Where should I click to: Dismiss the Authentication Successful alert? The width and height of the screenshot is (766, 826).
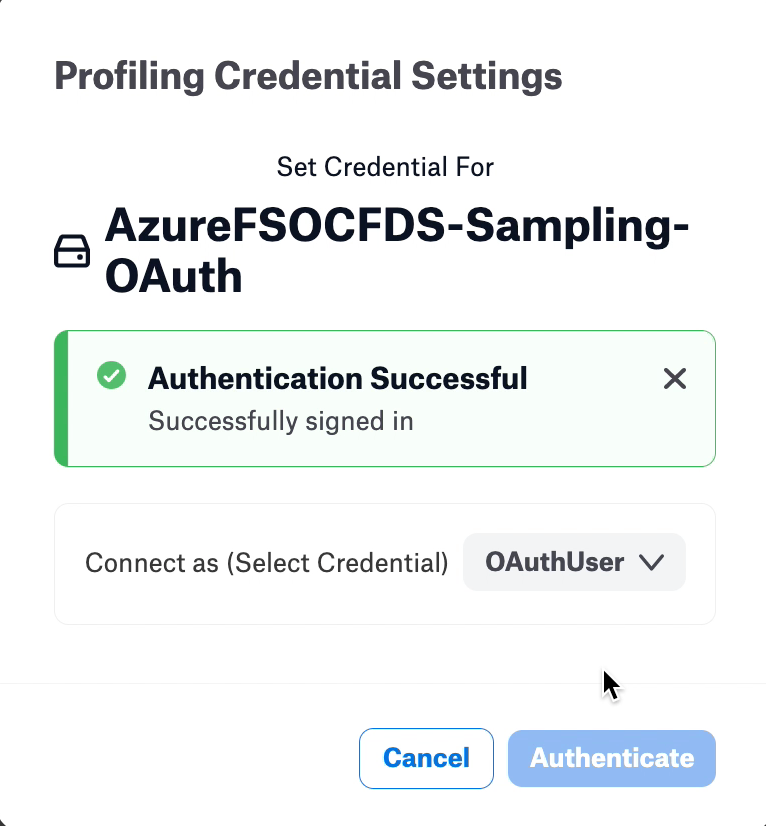674,379
